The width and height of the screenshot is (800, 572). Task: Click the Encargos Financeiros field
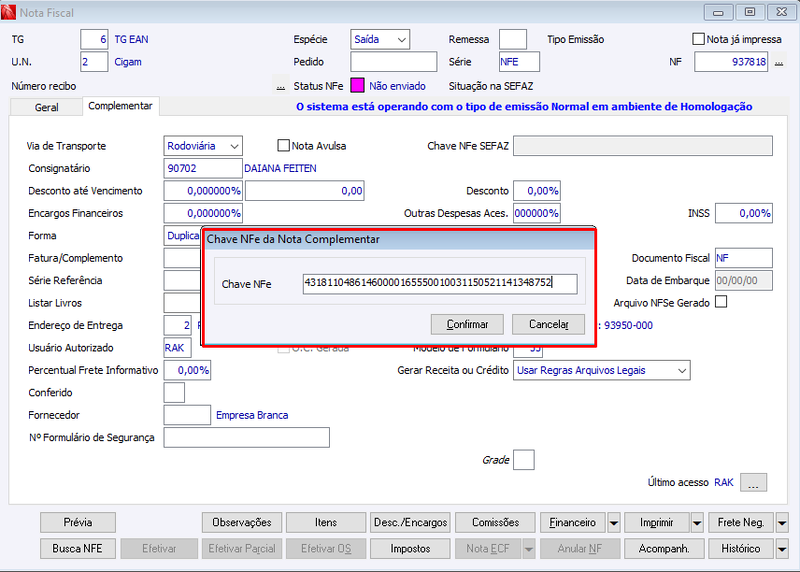(203, 213)
